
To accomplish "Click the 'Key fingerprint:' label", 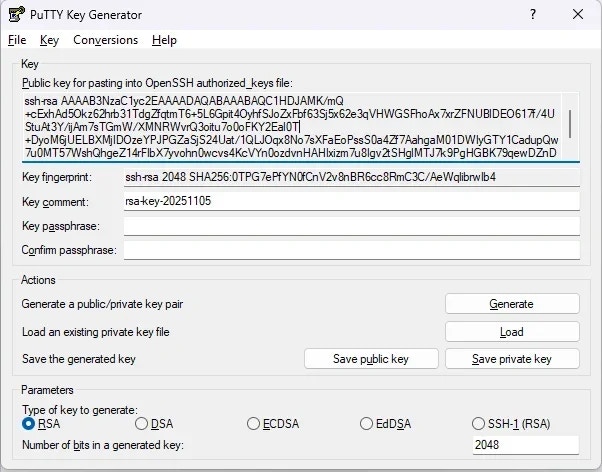I will [57, 177].
